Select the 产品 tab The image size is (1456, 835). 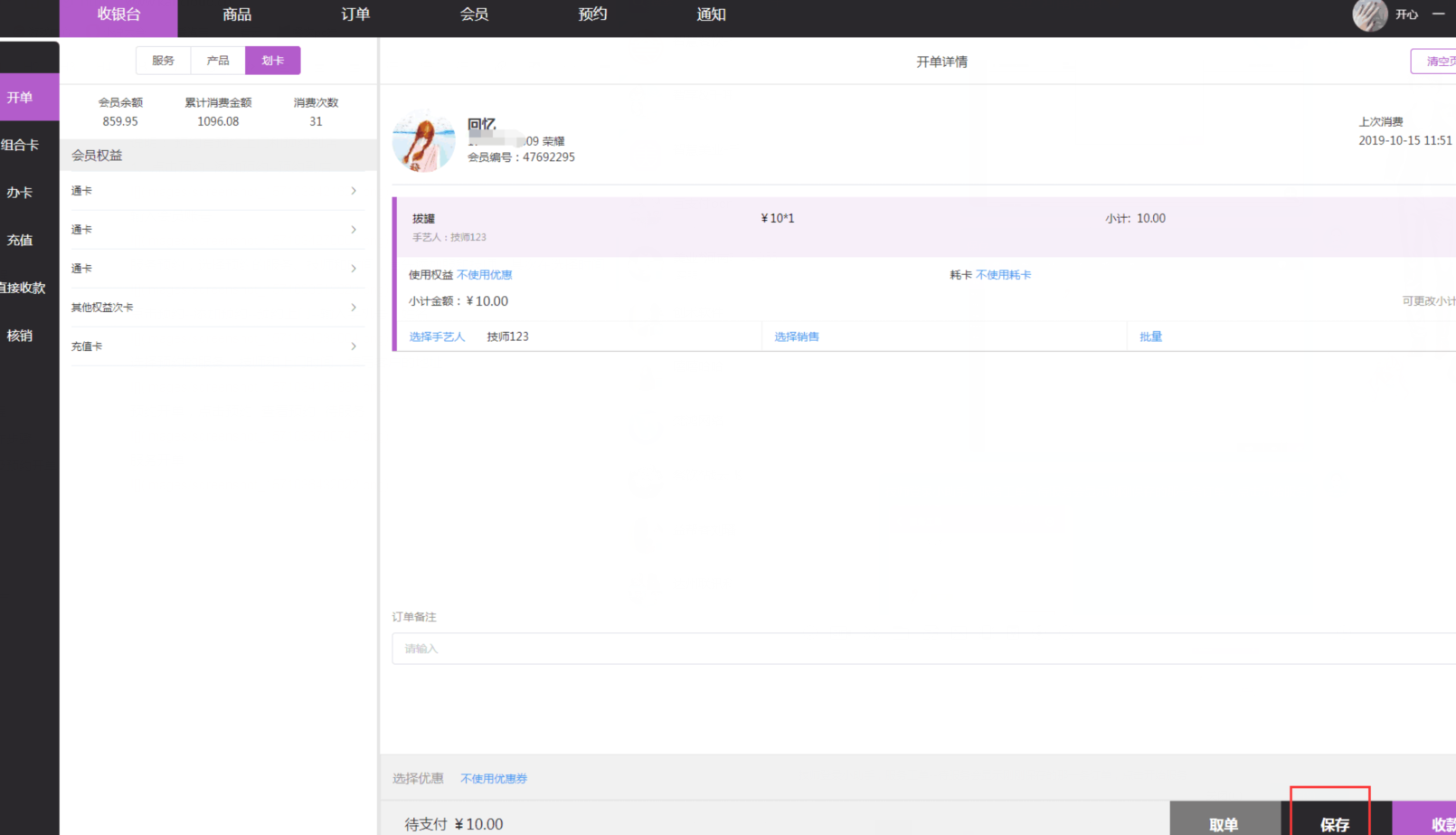tap(218, 61)
